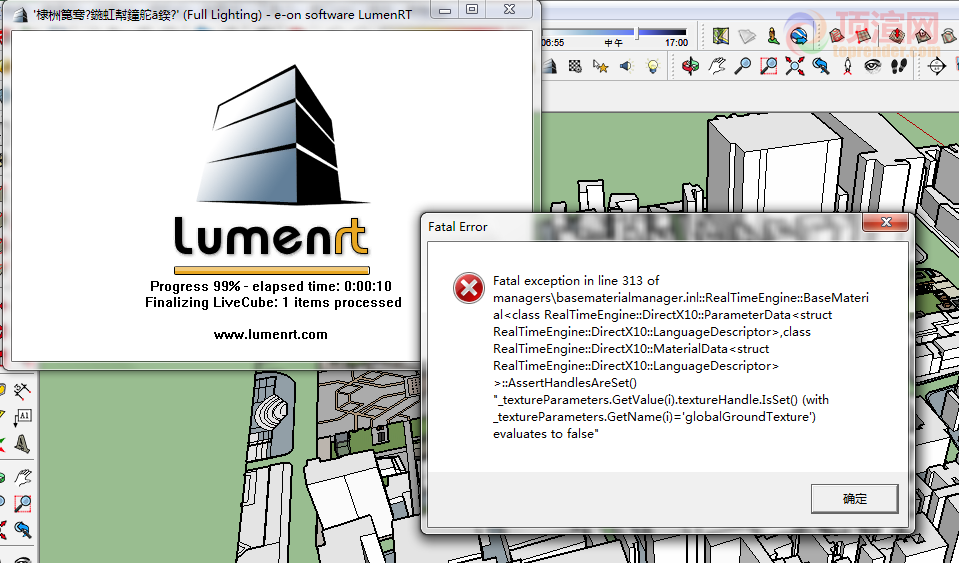959x563 pixels.
Task: Select the Look Around eye tool
Action: click(x=873, y=65)
